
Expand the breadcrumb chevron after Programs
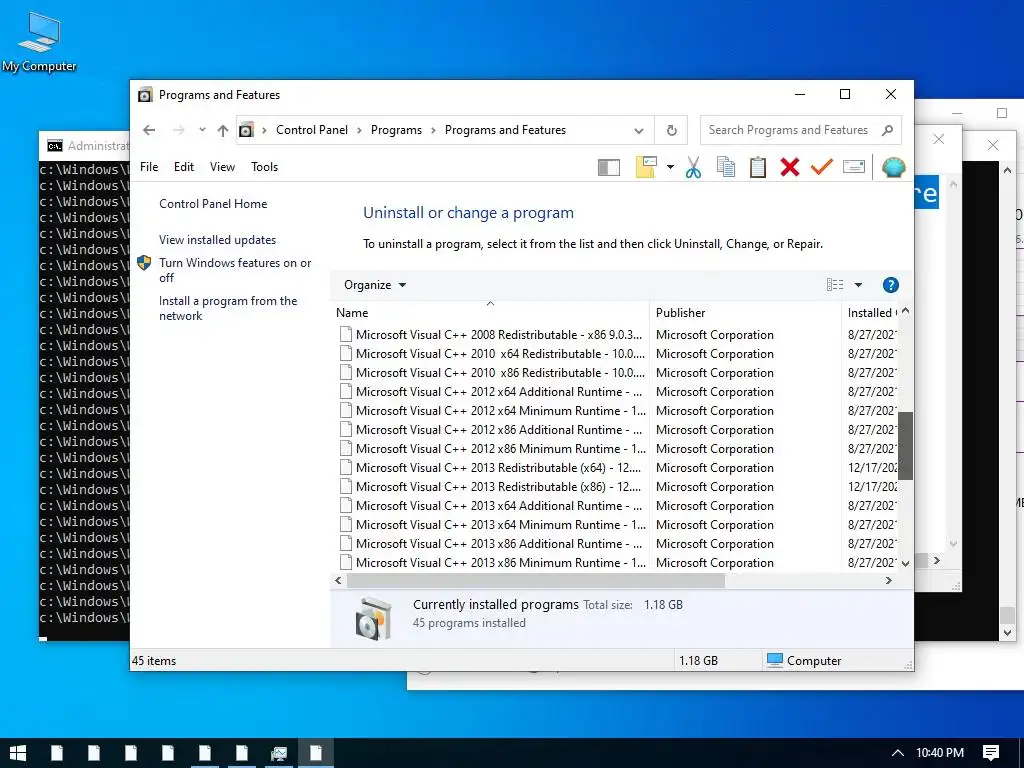pos(433,130)
